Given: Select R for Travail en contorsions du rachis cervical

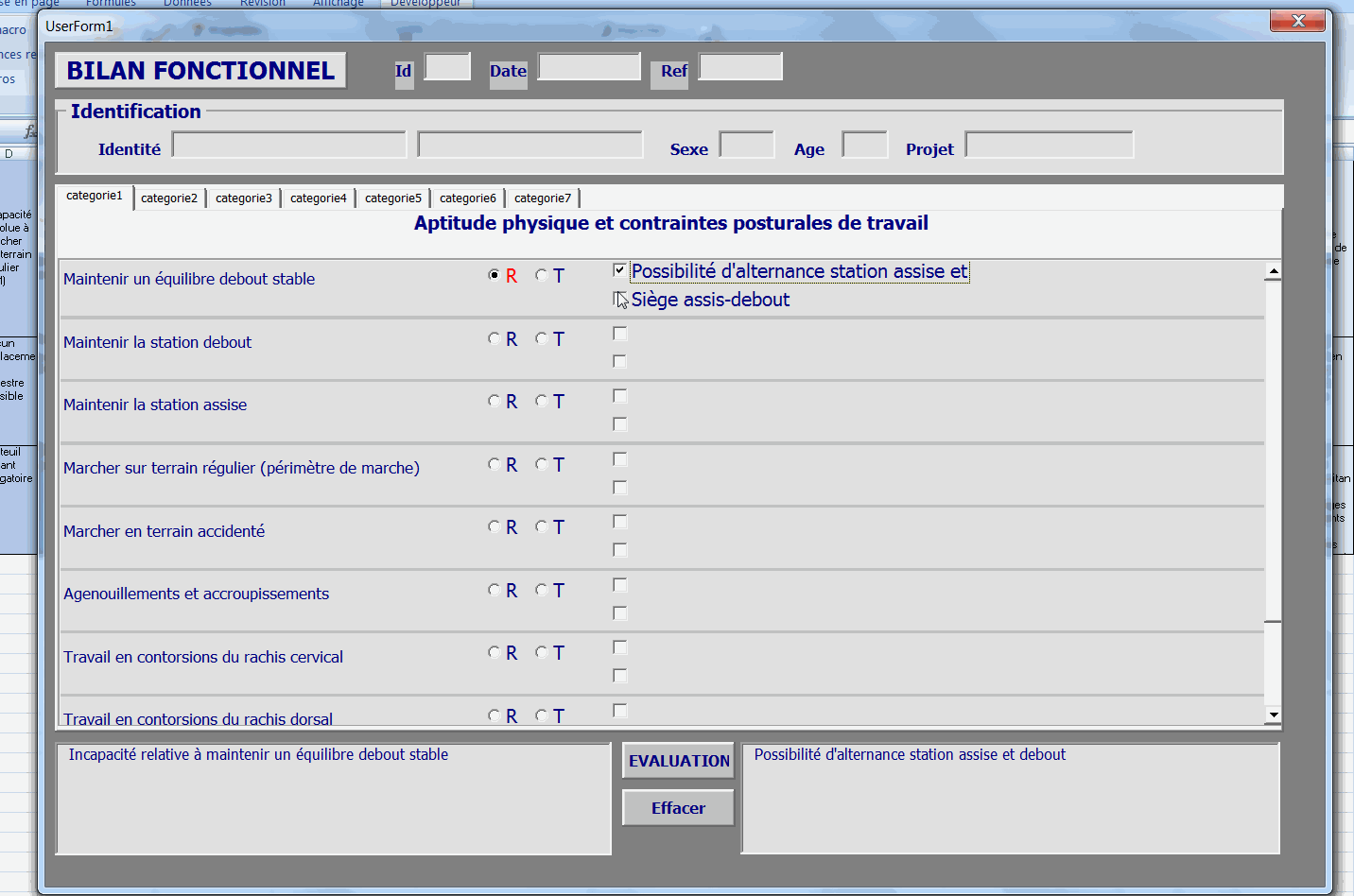Looking at the screenshot, I should [495, 653].
